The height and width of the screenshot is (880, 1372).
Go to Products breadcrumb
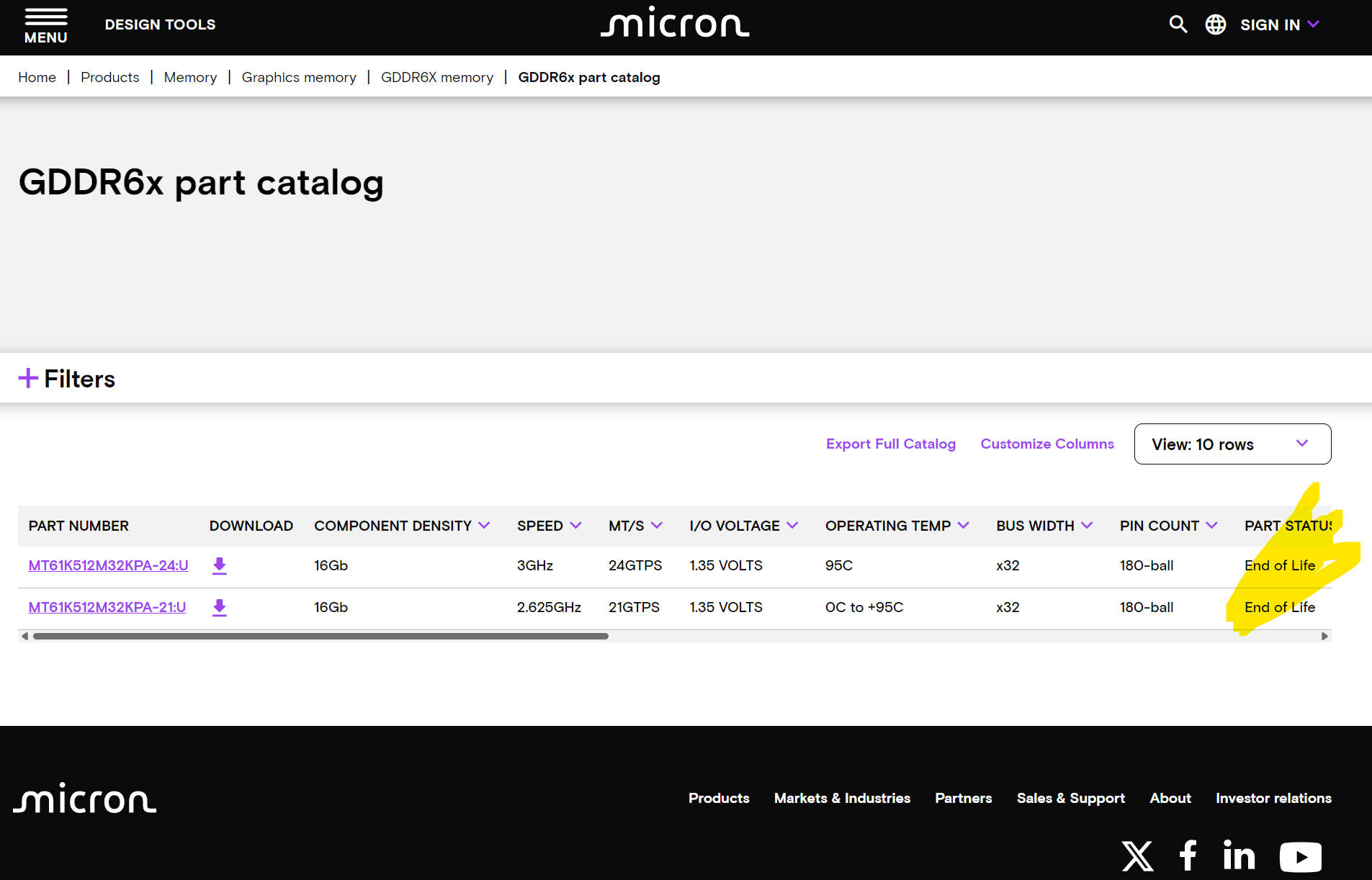(x=109, y=77)
